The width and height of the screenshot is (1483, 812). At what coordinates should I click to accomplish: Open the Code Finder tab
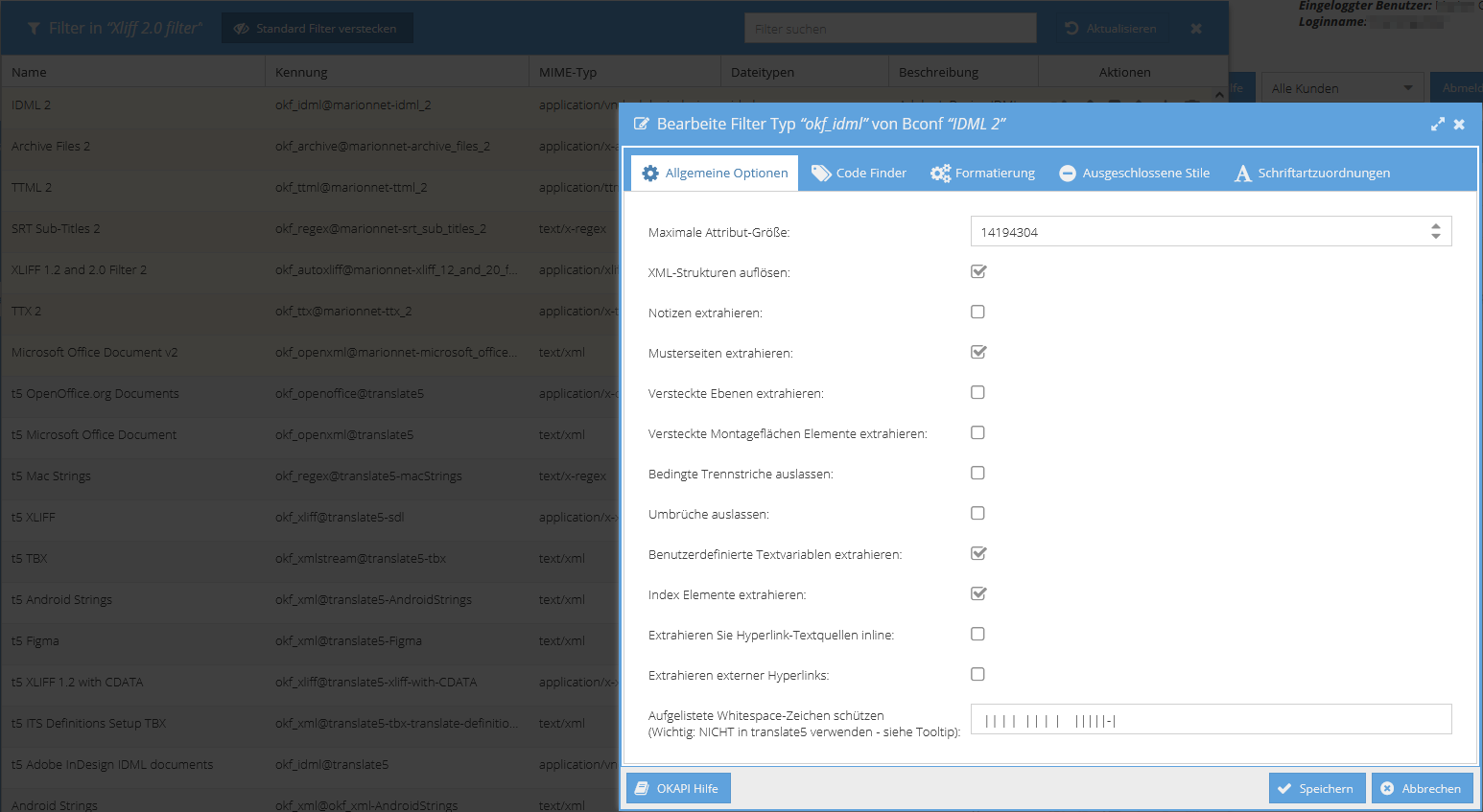[x=859, y=174]
